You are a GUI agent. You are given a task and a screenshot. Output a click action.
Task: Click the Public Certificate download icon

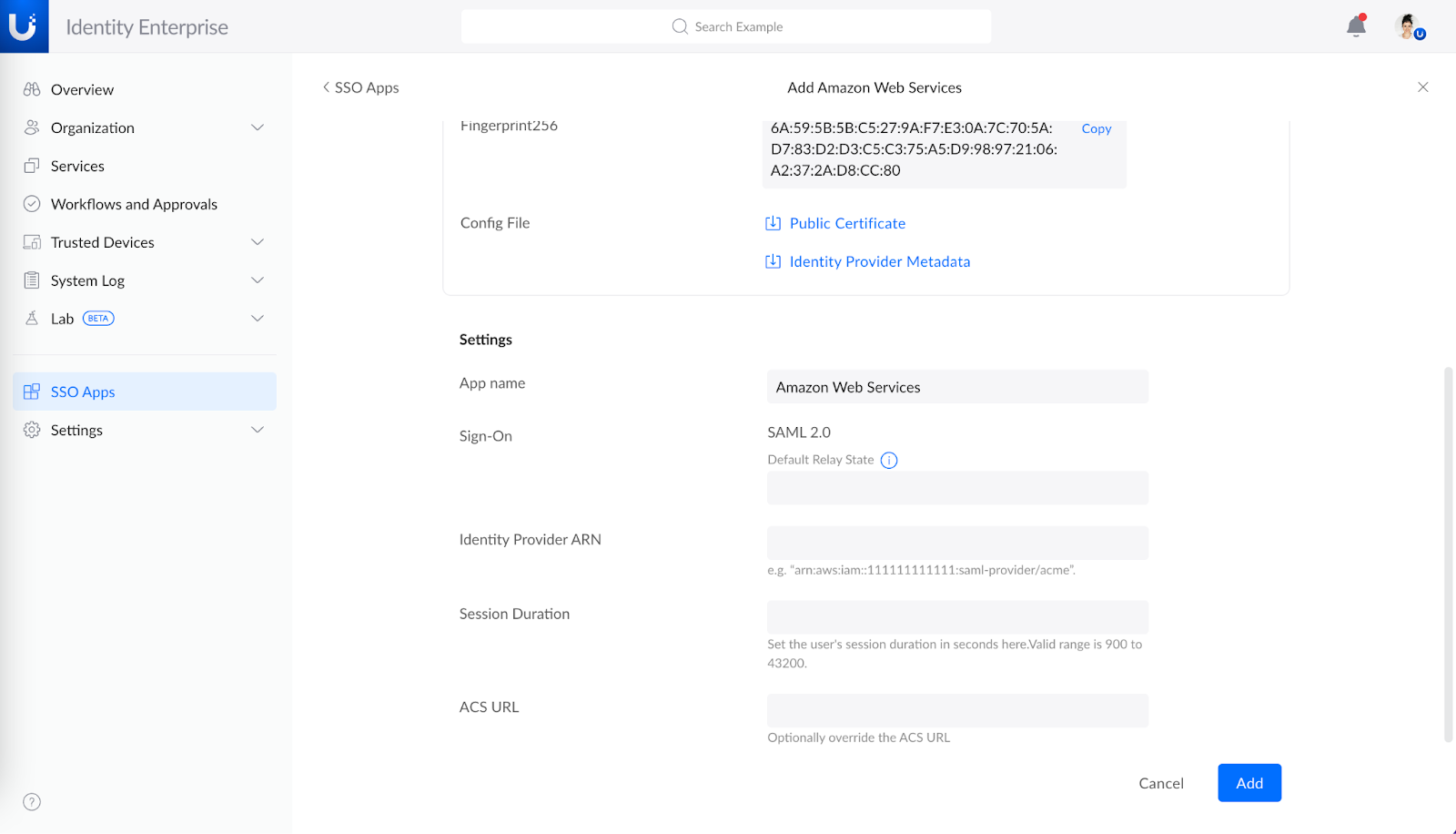point(773,223)
